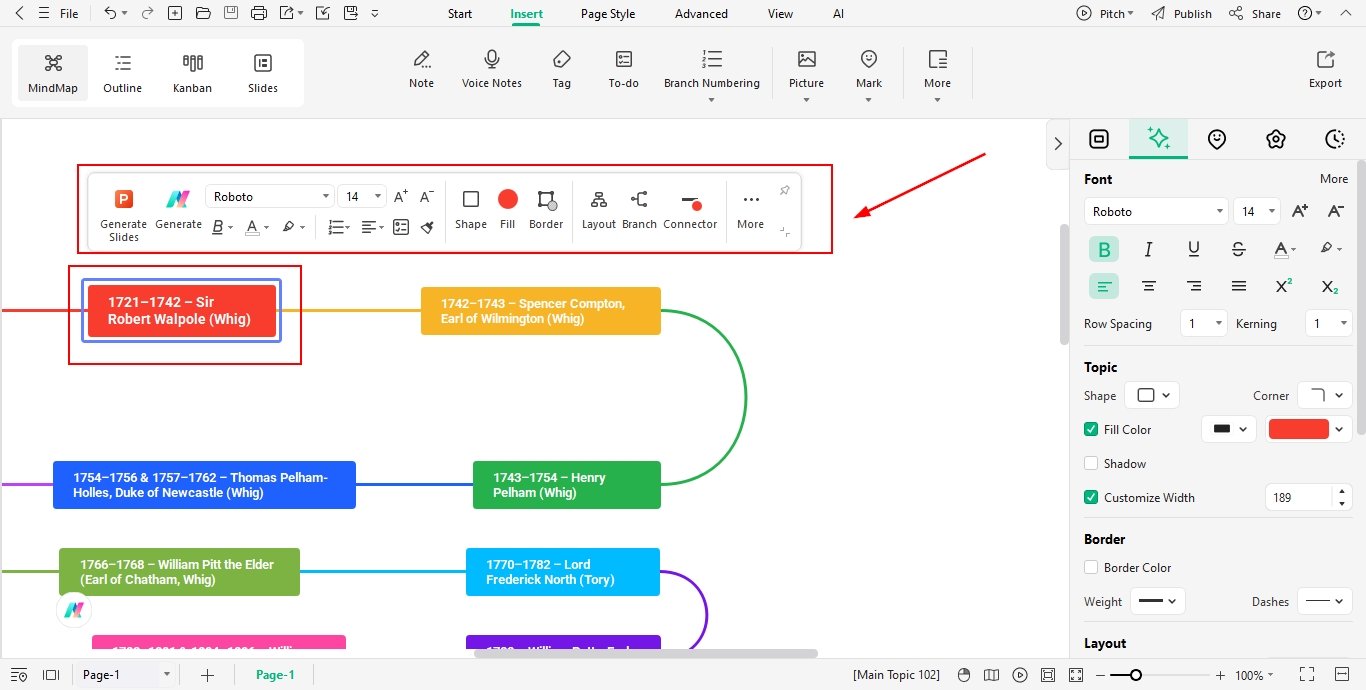
Task: Insert a To-do item
Action: click(624, 69)
